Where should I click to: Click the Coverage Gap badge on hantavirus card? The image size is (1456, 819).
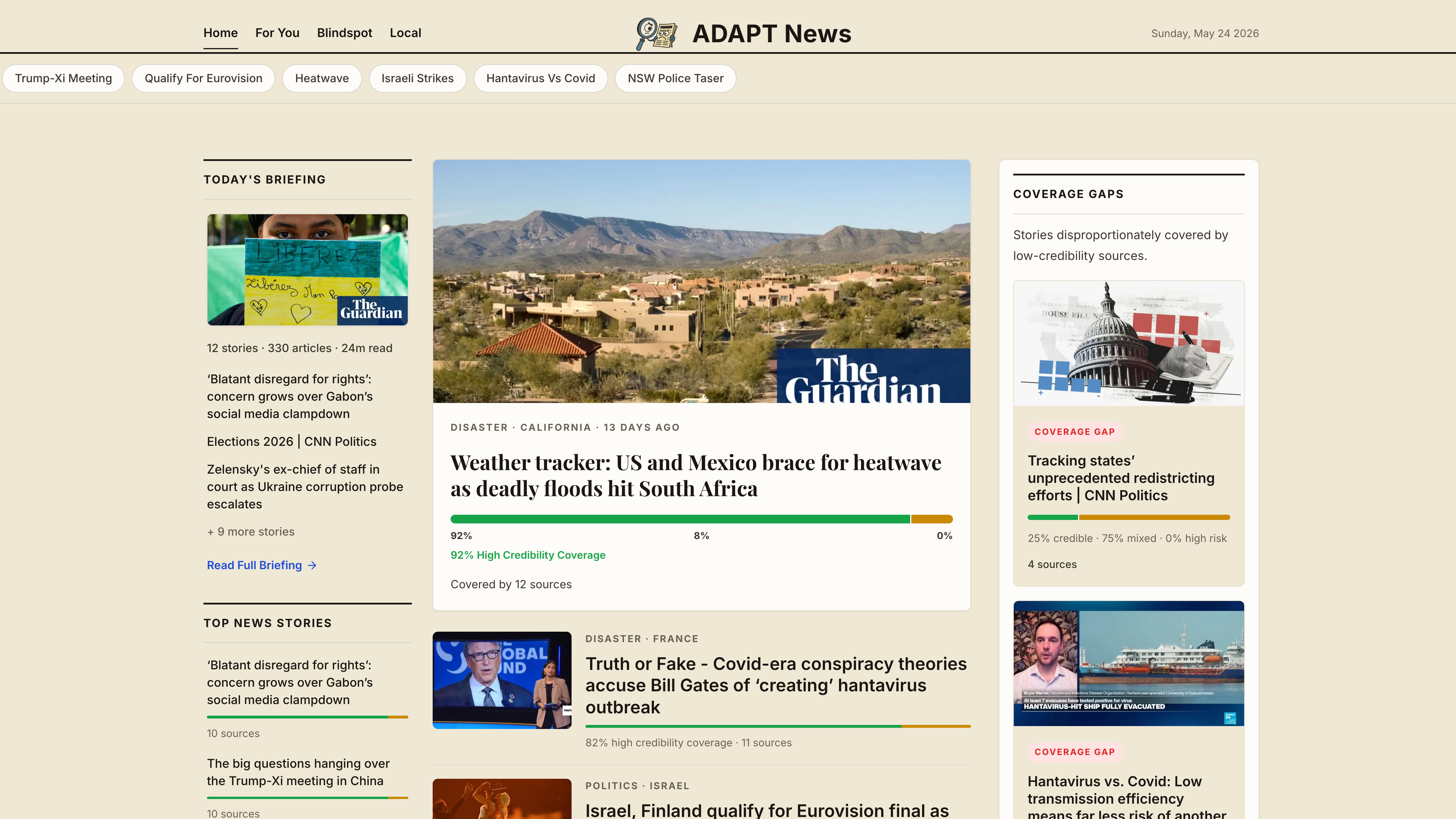pyautogui.click(x=1075, y=752)
